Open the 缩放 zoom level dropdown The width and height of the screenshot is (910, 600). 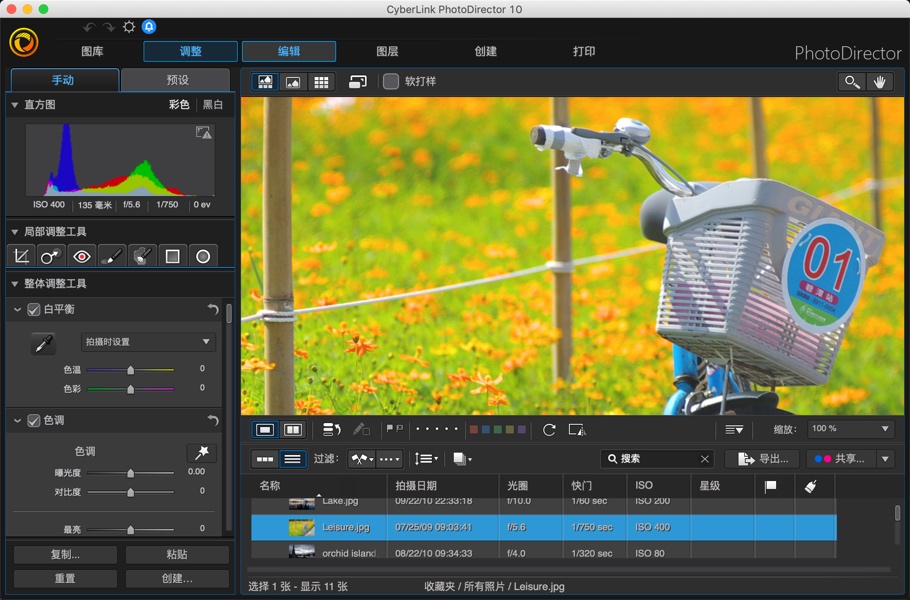click(850, 429)
